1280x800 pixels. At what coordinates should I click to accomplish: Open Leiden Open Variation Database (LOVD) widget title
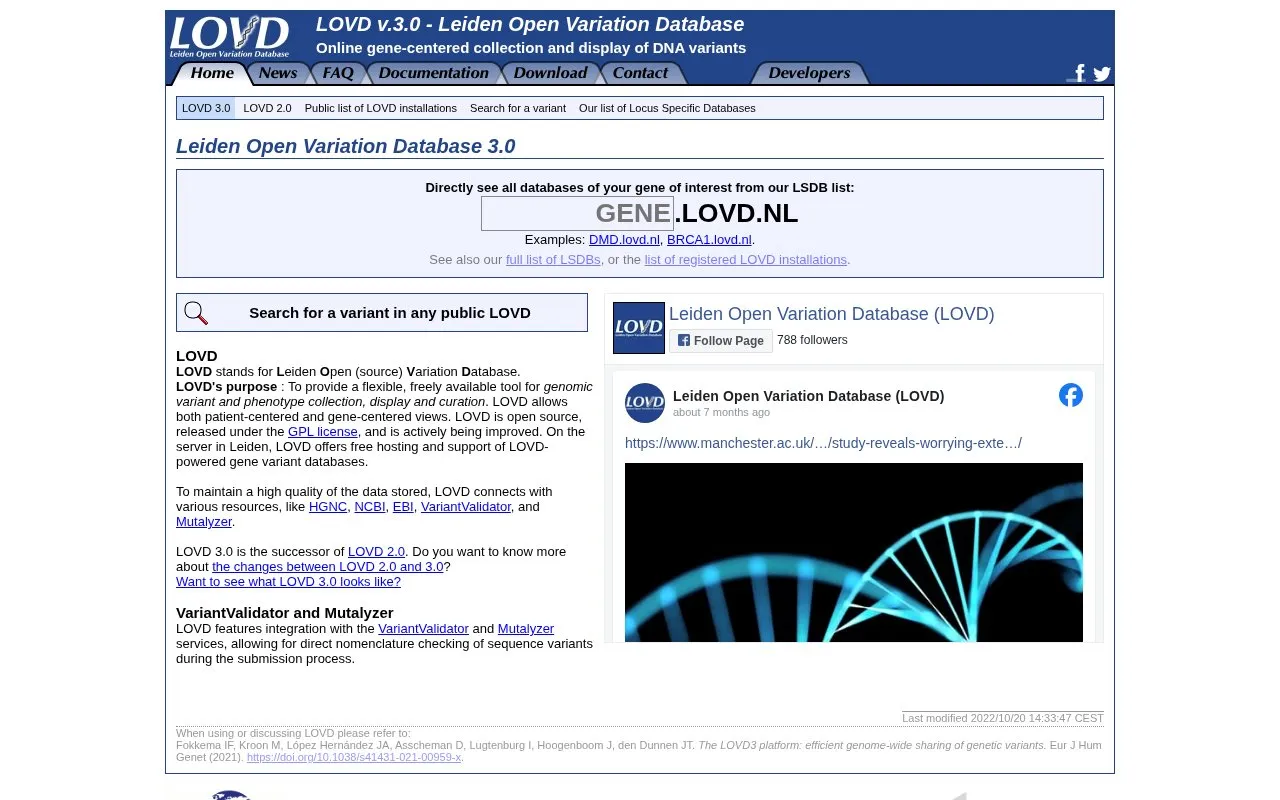[x=832, y=314]
